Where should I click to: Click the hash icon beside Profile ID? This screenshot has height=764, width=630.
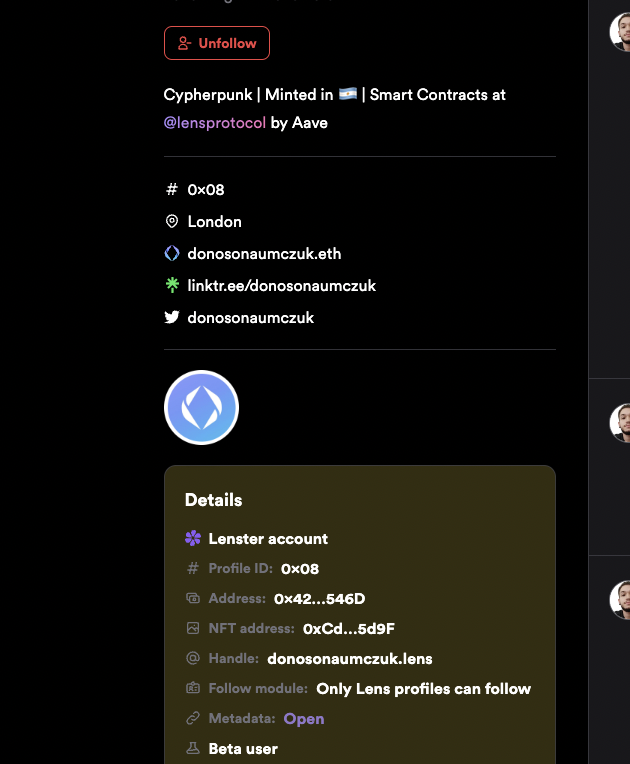click(193, 568)
